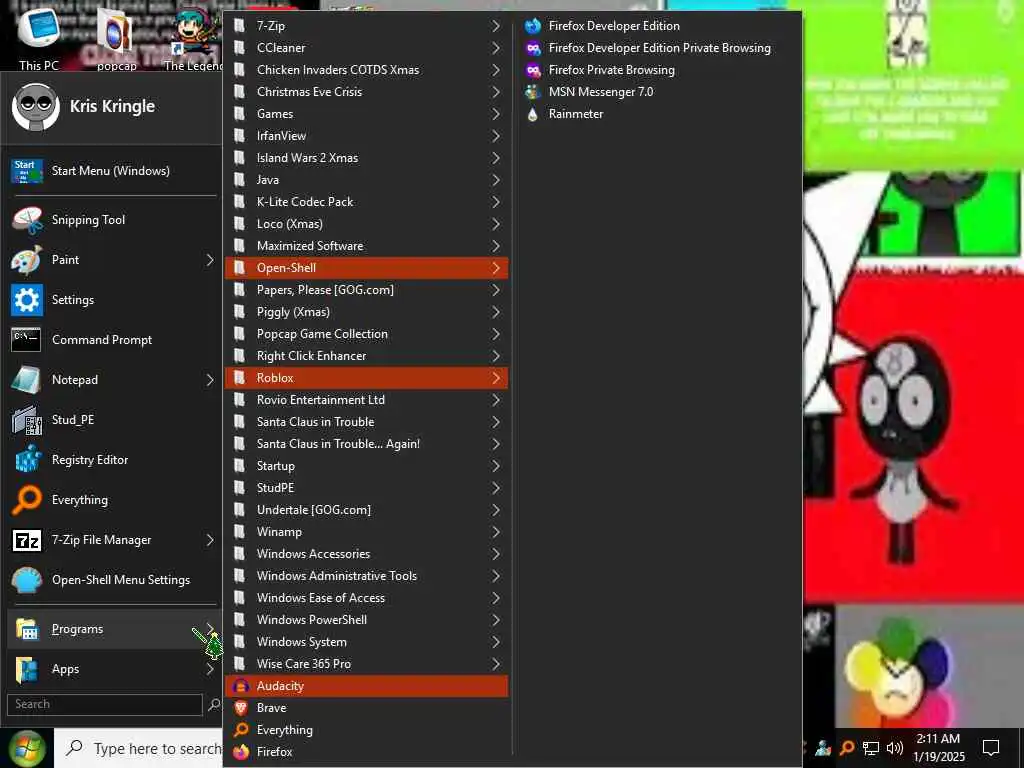Launch Firefox Developer Edition Private Browsing icon
Screen dimensions: 1024x768
(533, 48)
